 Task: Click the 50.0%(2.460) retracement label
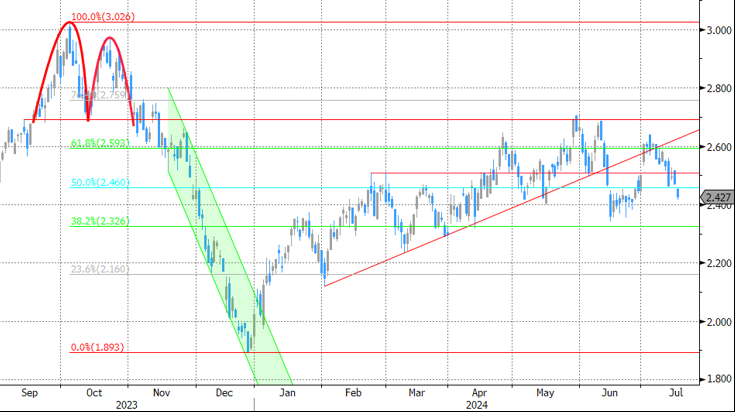[100, 182]
